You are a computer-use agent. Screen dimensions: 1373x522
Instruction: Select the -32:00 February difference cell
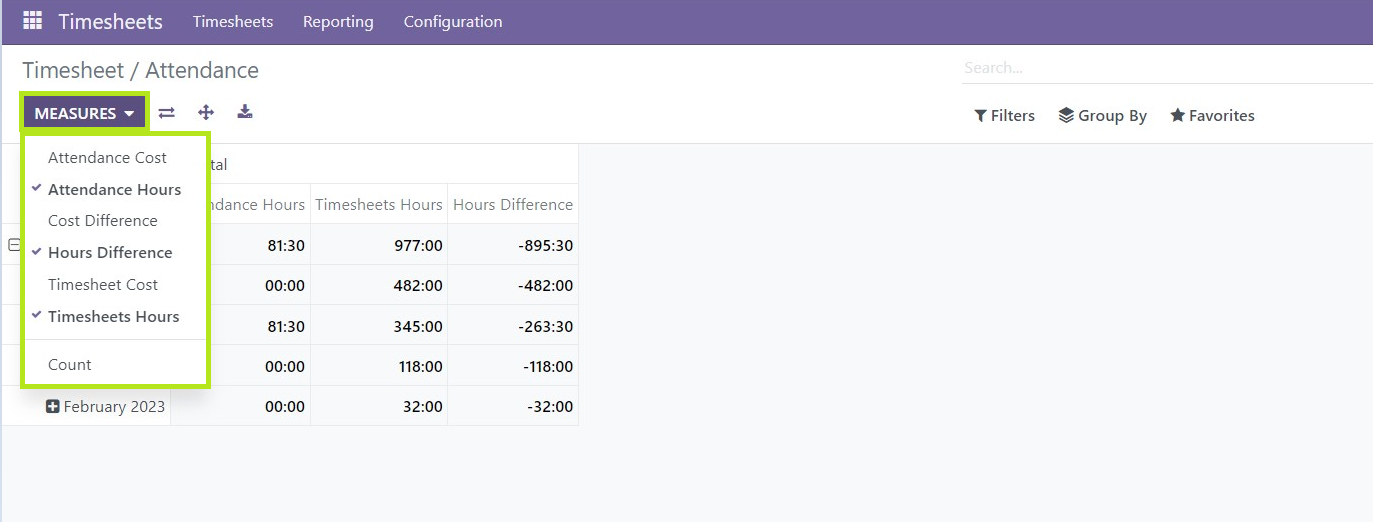pos(513,406)
